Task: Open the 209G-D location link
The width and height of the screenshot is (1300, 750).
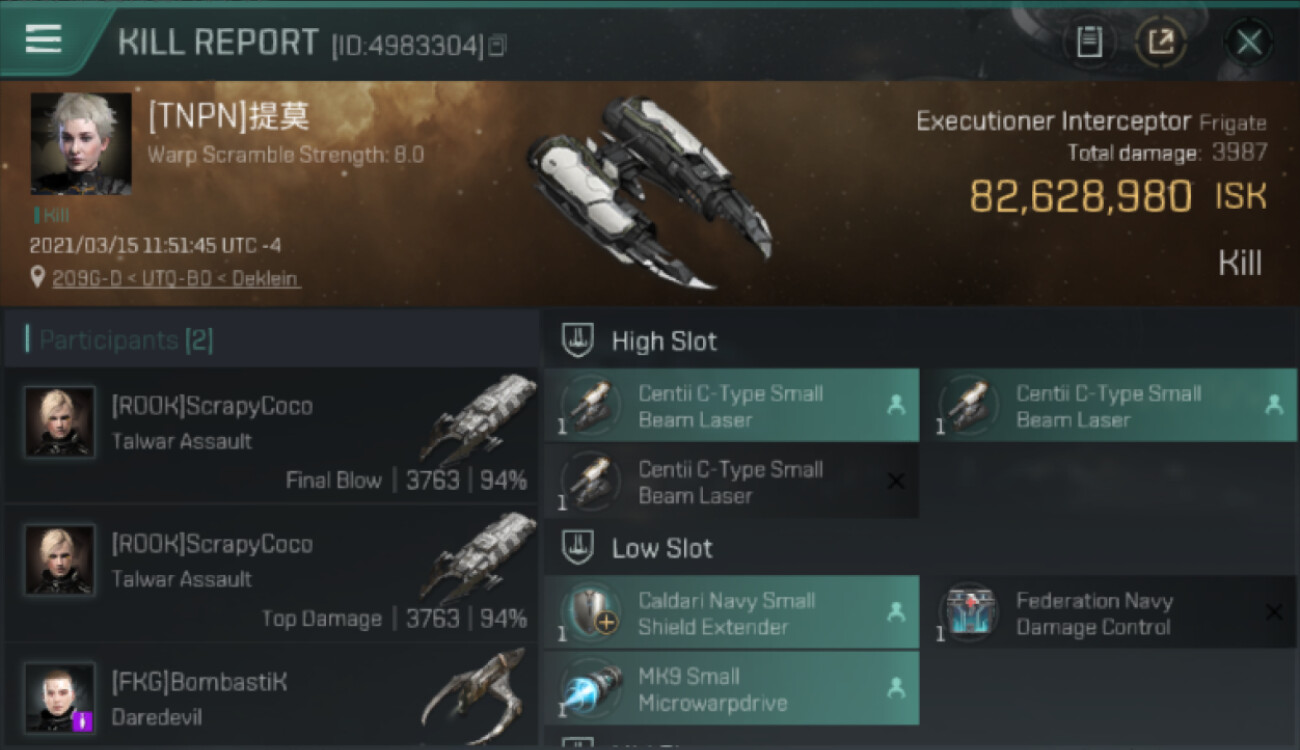Action: click(x=176, y=278)
